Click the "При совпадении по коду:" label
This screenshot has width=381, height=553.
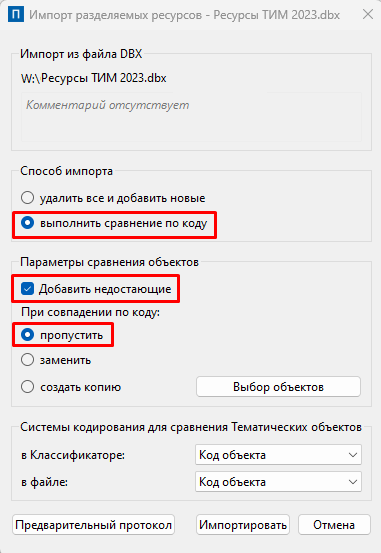91,312
